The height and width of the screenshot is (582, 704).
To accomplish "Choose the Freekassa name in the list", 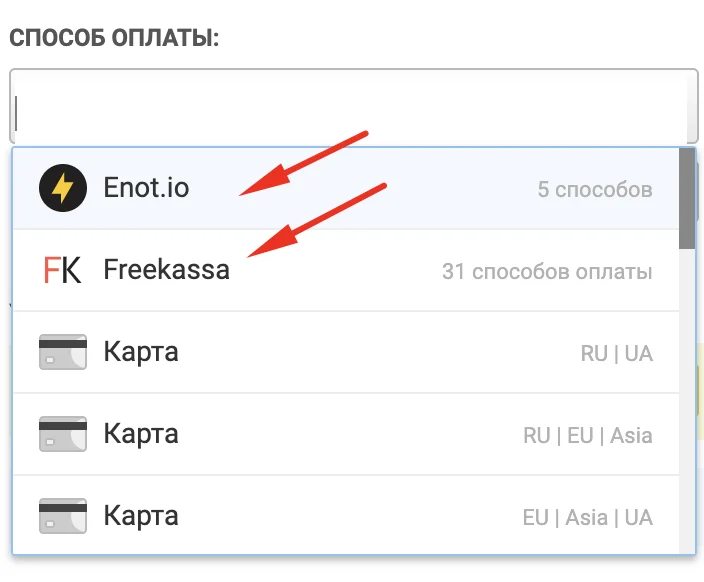I will 166,270.
